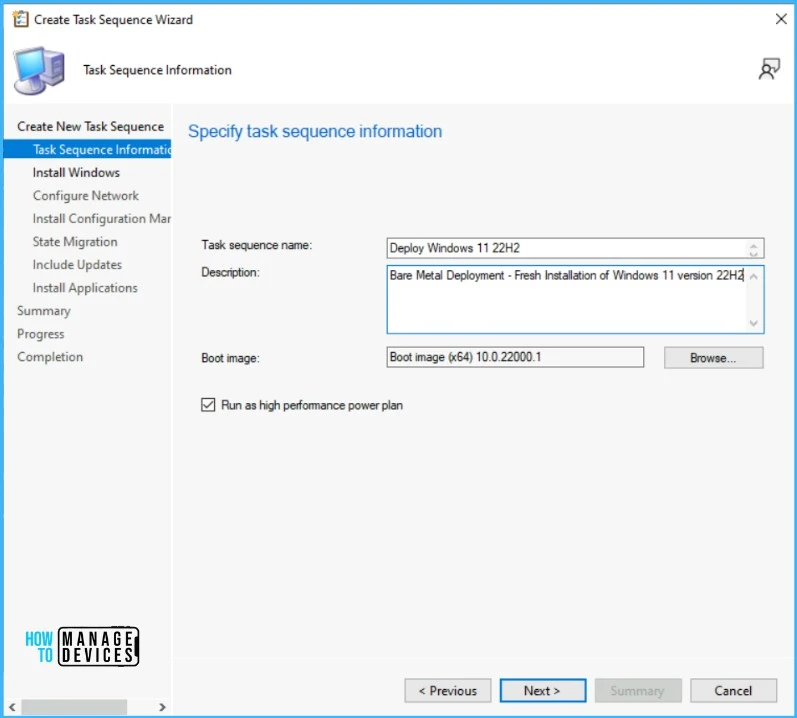
Task: Go to Install Windows step
Action: tap(76, 173)
